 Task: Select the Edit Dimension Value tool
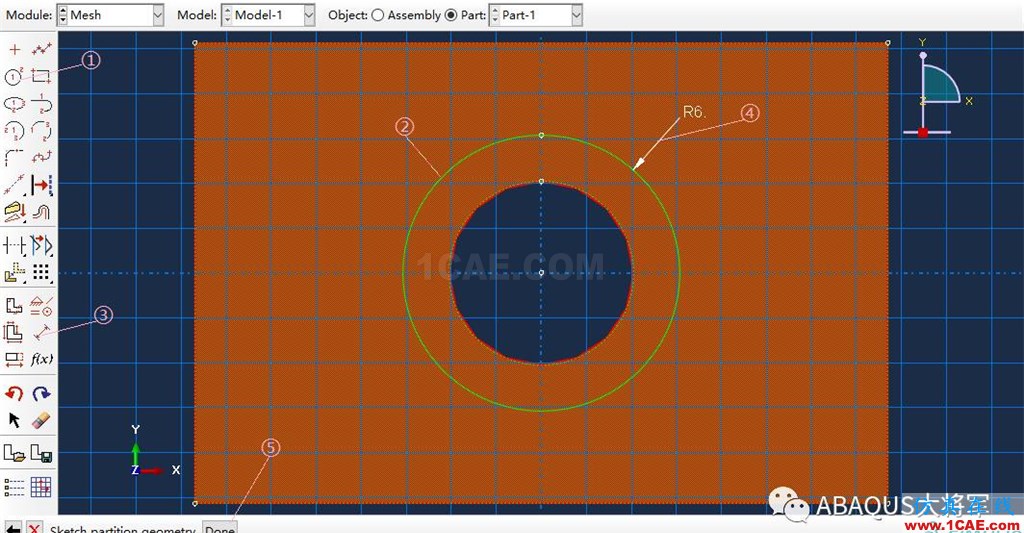click(x=14, y=359)
